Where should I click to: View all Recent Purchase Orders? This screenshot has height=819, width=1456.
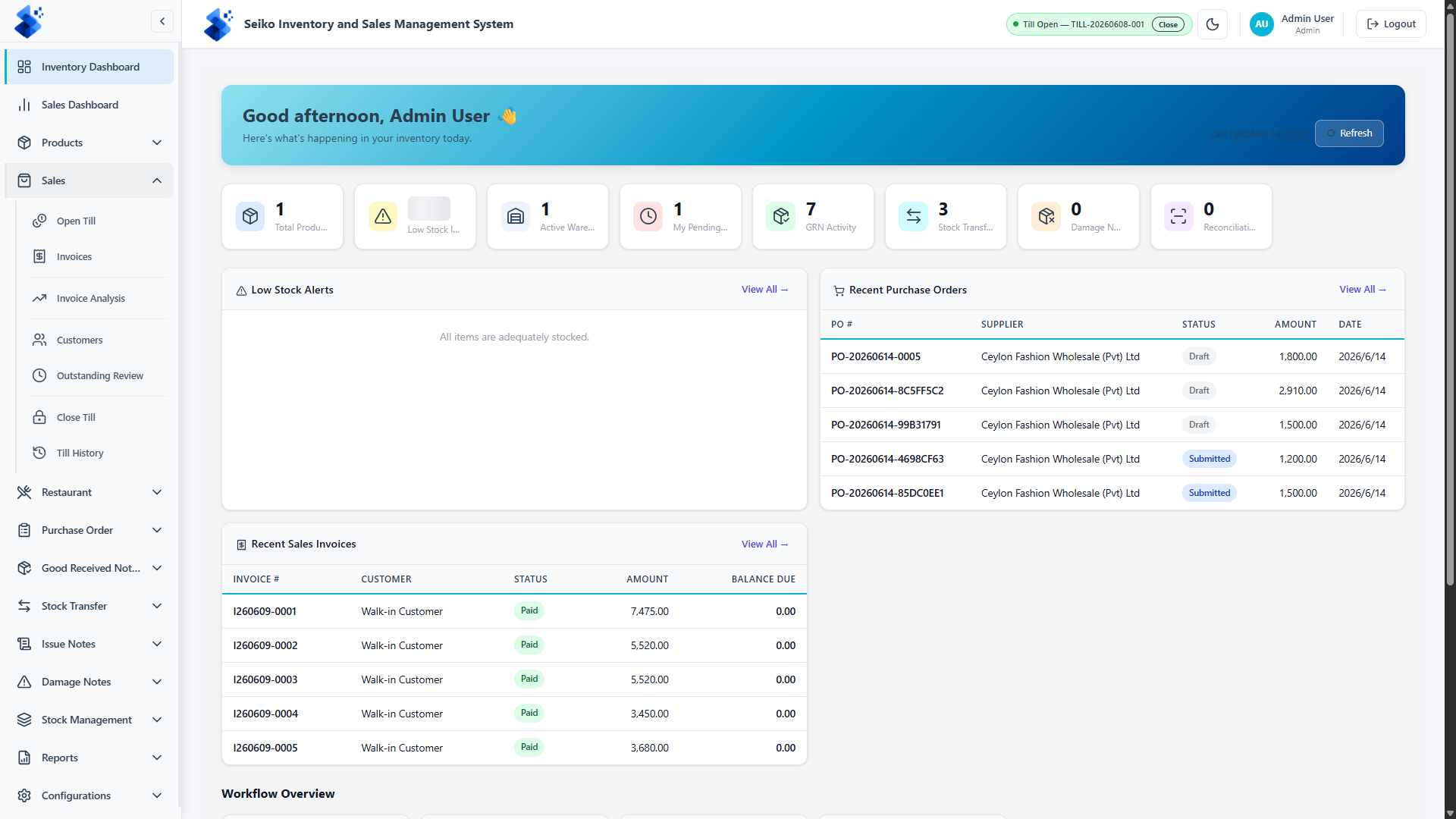pos(1363,290)
